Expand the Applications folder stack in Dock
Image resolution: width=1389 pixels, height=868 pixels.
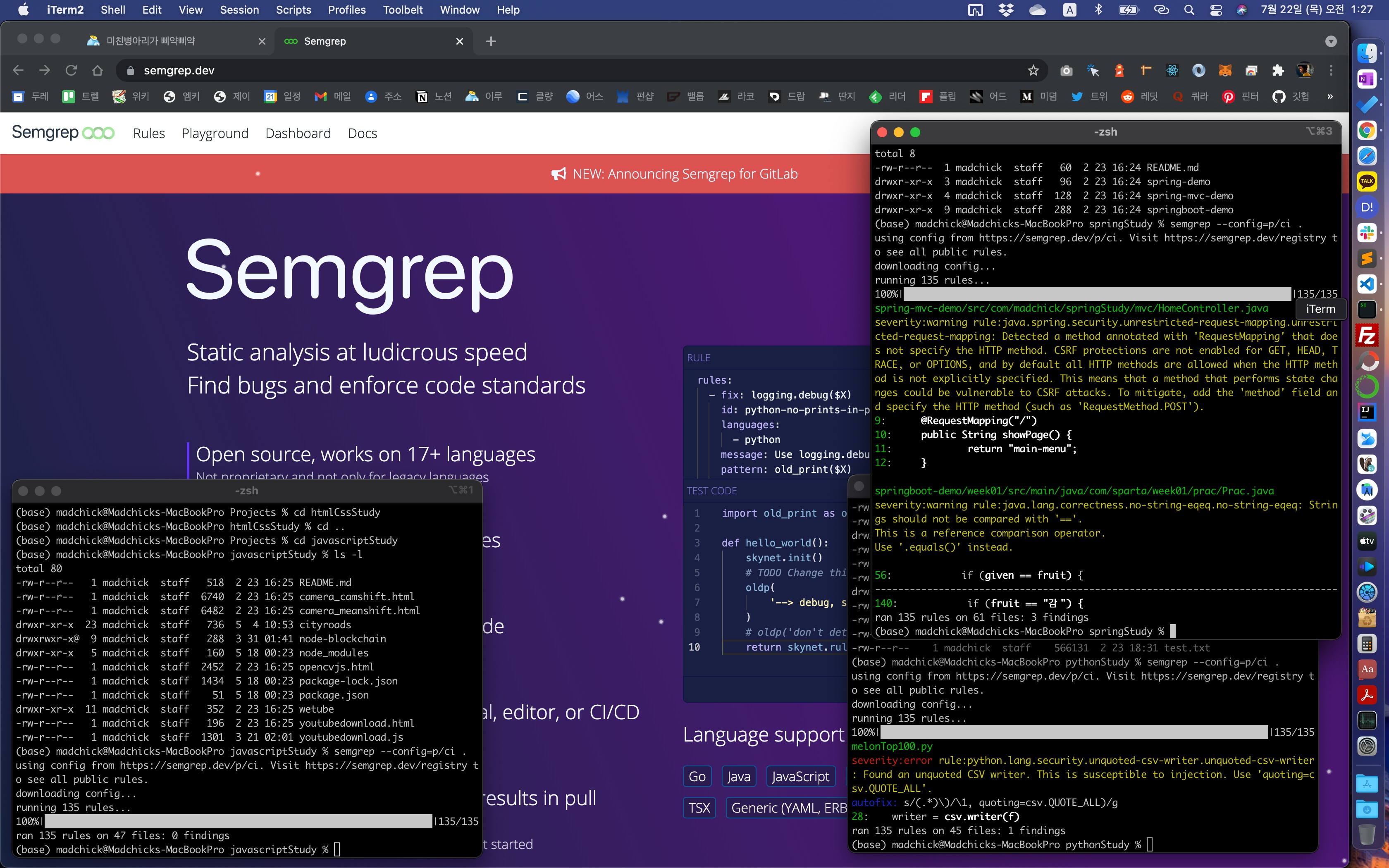1367,783
